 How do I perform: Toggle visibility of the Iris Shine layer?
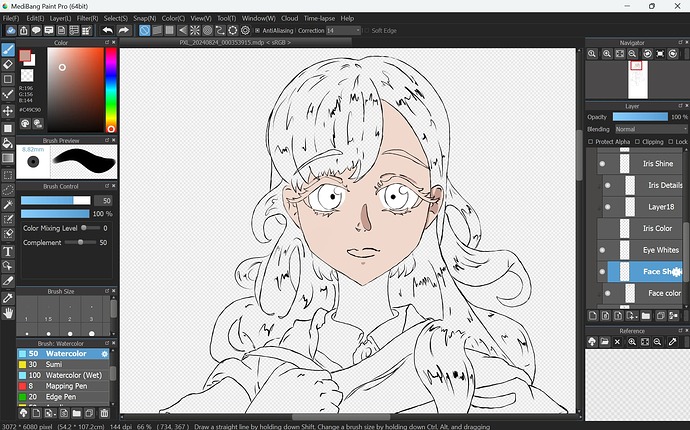click(602, 164)
